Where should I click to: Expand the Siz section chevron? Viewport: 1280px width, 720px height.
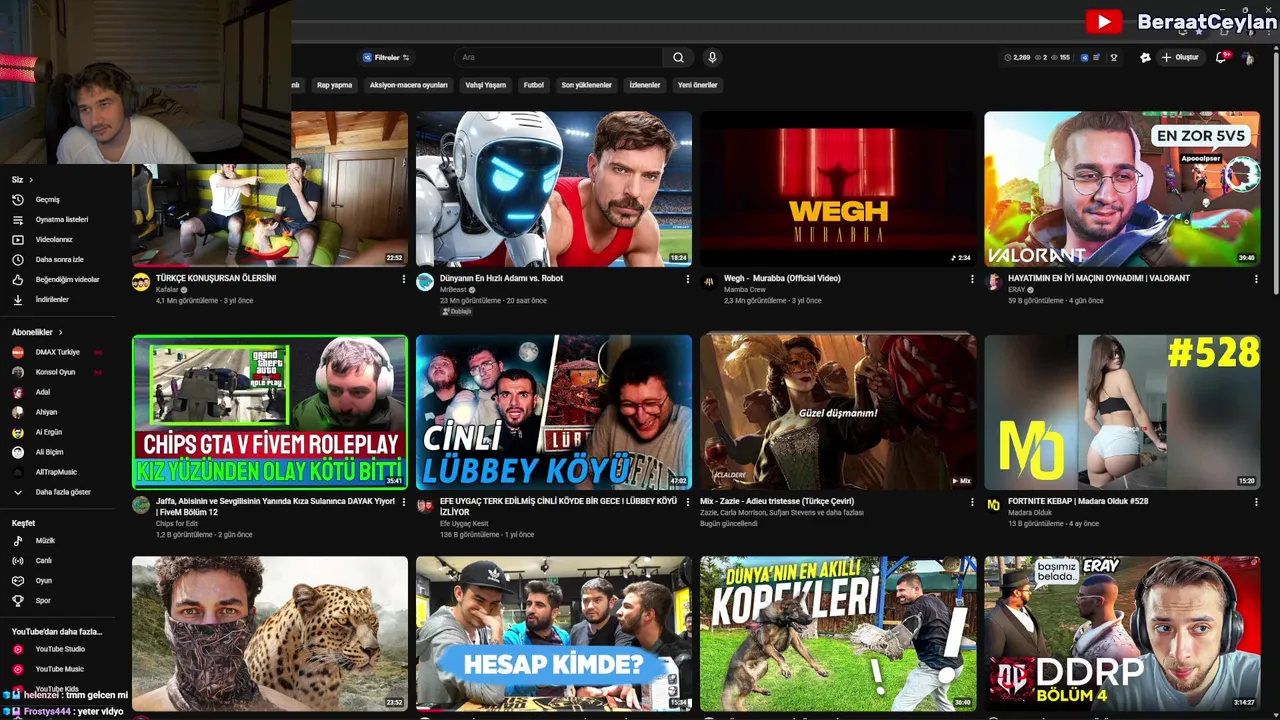point(31,180)
